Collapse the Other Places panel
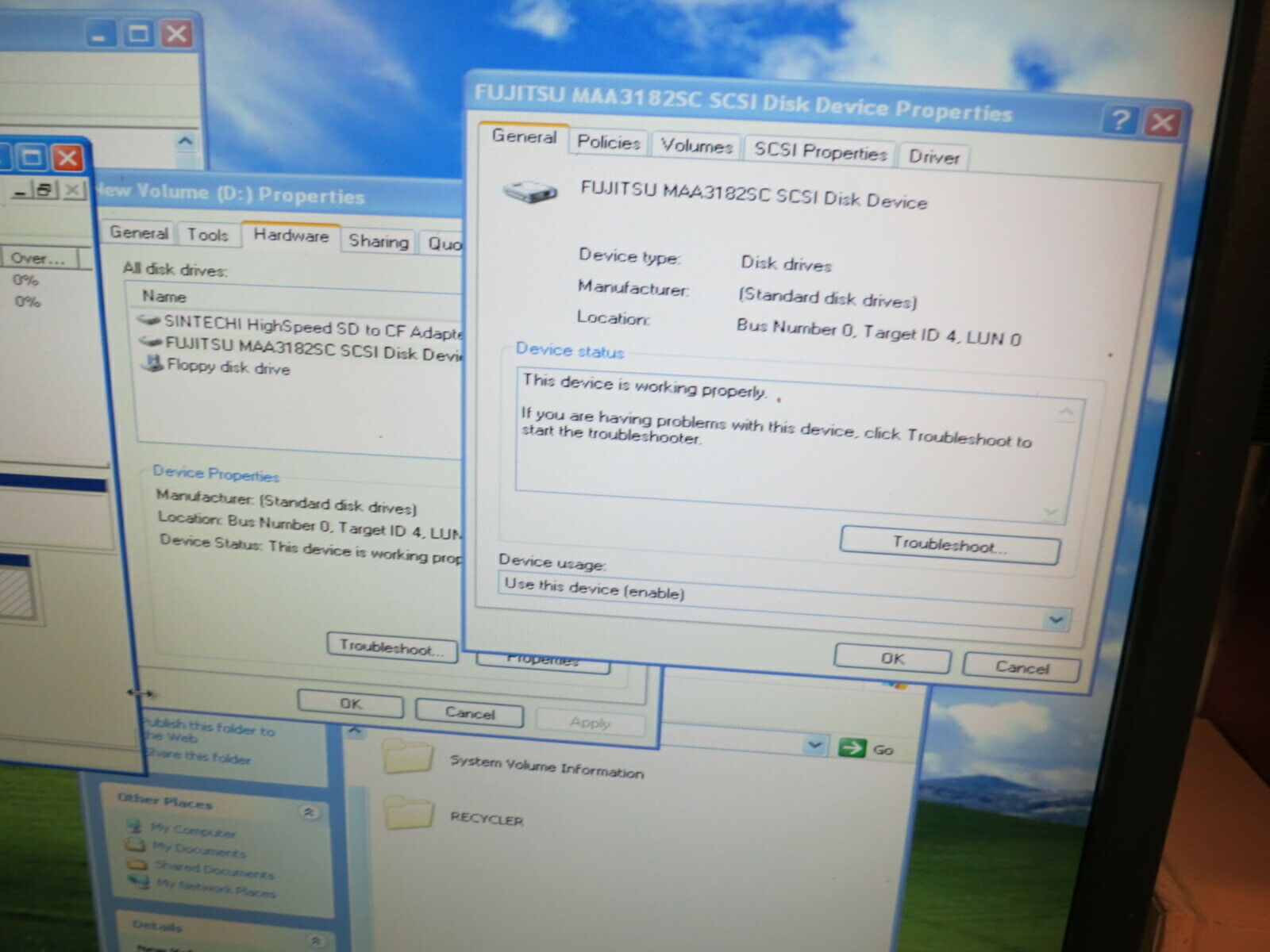Image resolution: width=1270 pixels, height=952 pixels. click(308, 812)
